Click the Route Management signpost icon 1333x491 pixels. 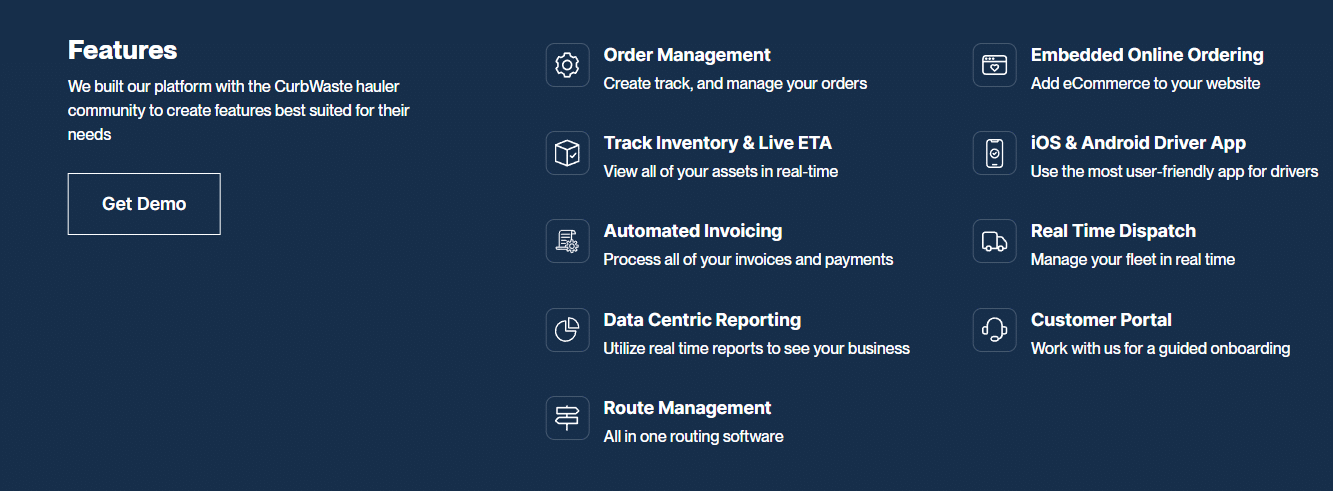coord(567,418)
